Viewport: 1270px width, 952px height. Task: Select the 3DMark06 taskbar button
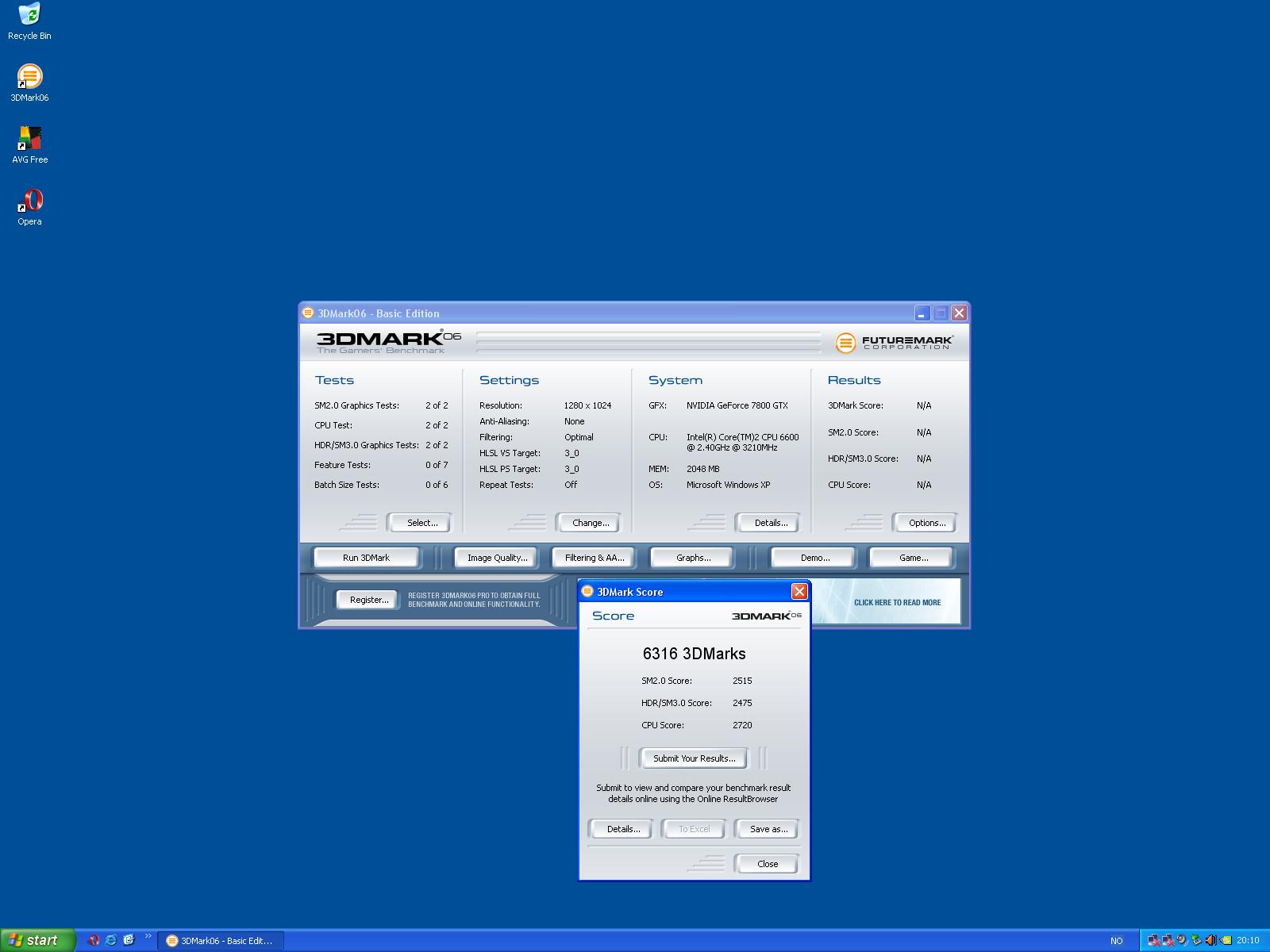point(221,941)
